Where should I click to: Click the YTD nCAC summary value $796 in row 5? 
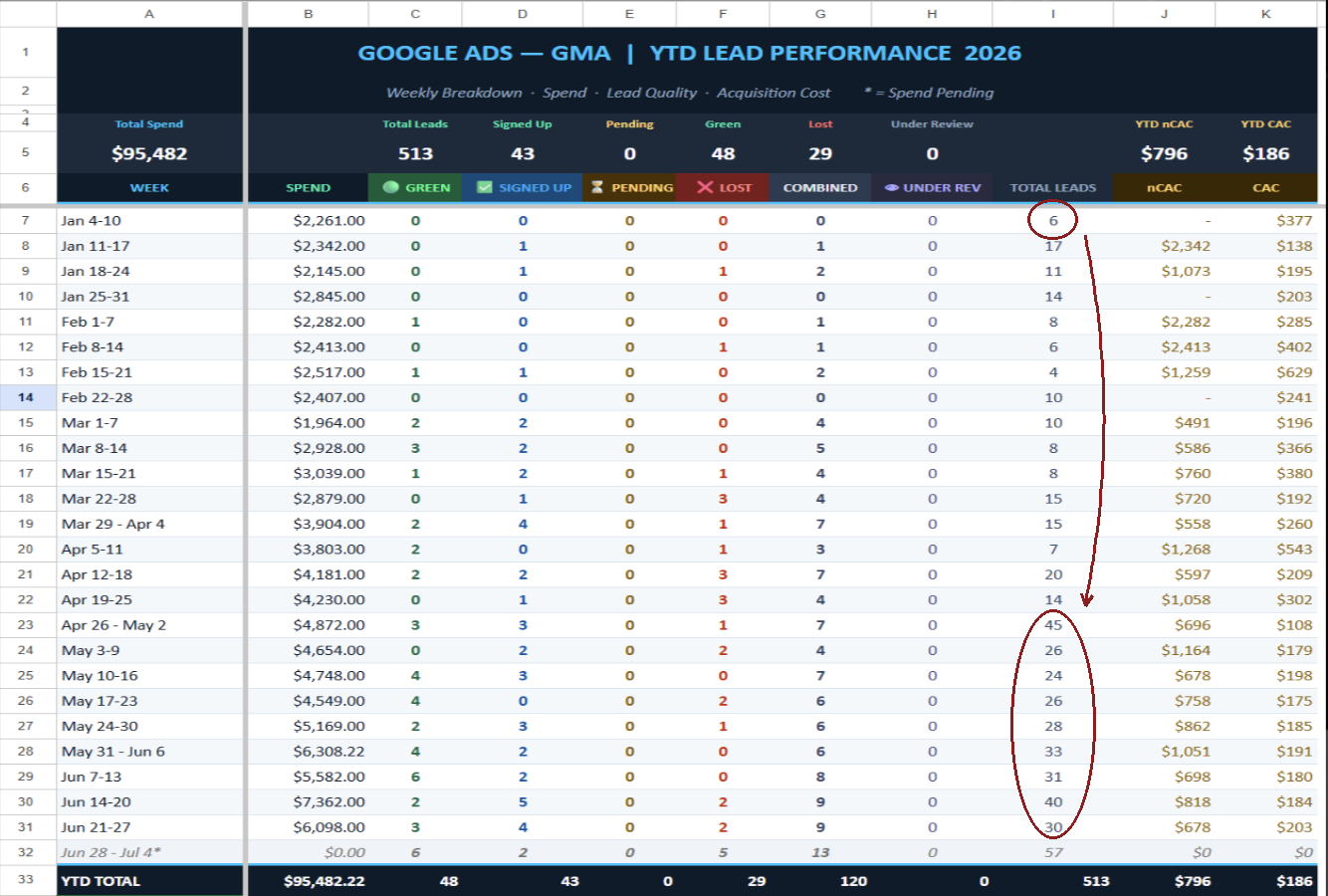point(1165,153)
